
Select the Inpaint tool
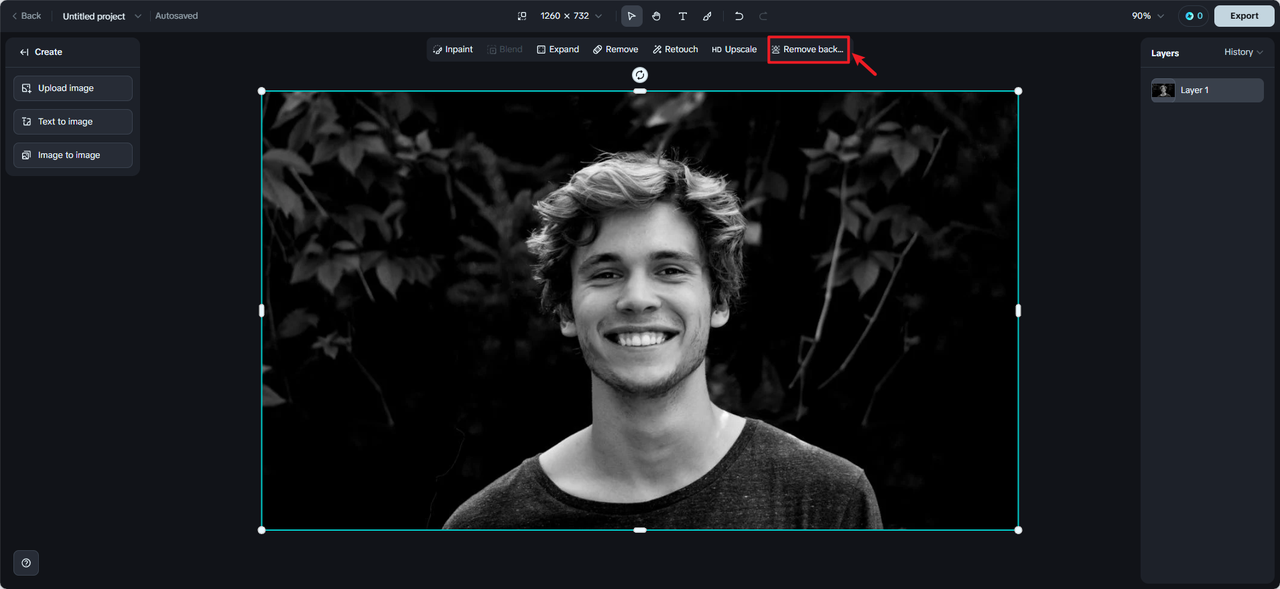[x=453, y=49]
